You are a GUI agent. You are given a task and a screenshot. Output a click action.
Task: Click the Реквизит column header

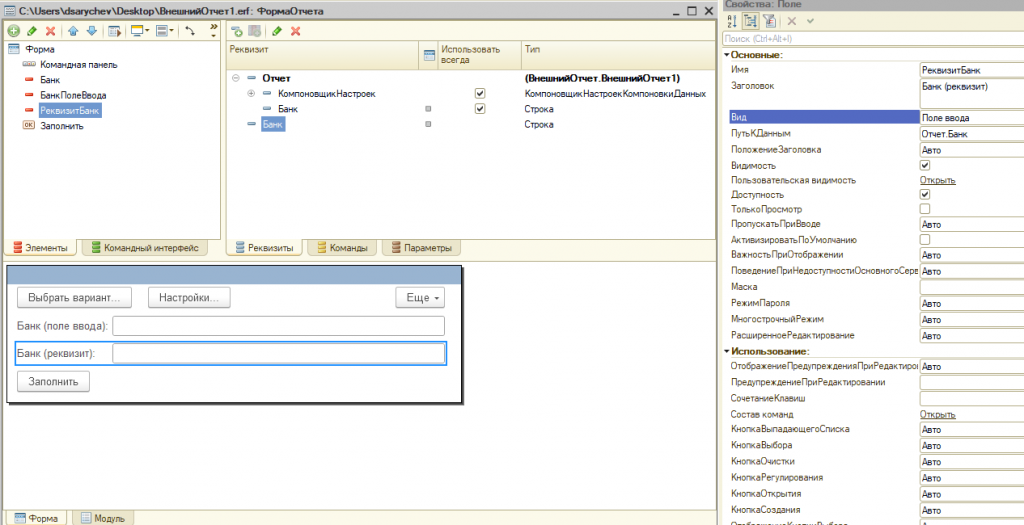coord(323,56)
